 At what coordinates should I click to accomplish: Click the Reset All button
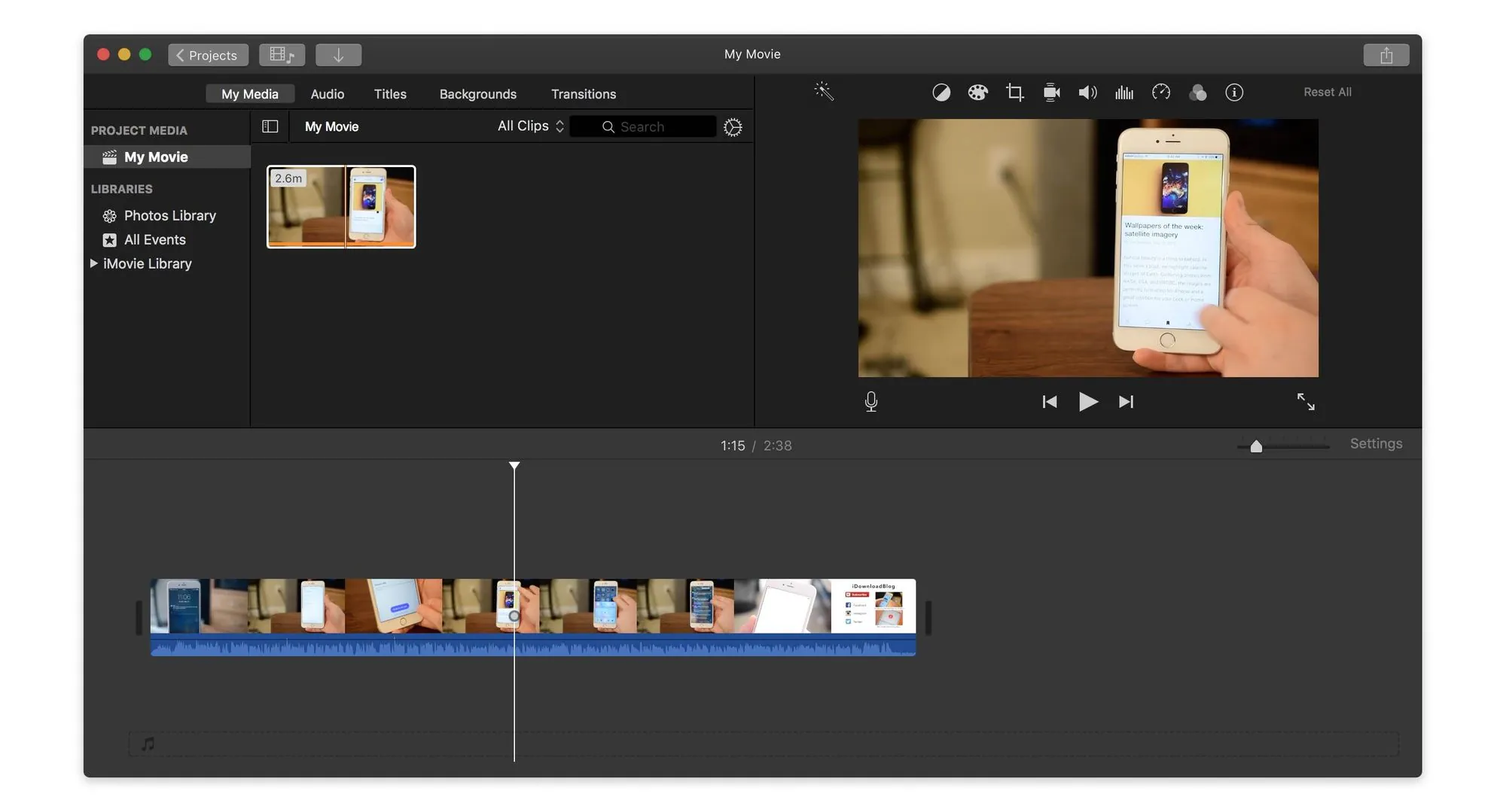coord(1327,92)
